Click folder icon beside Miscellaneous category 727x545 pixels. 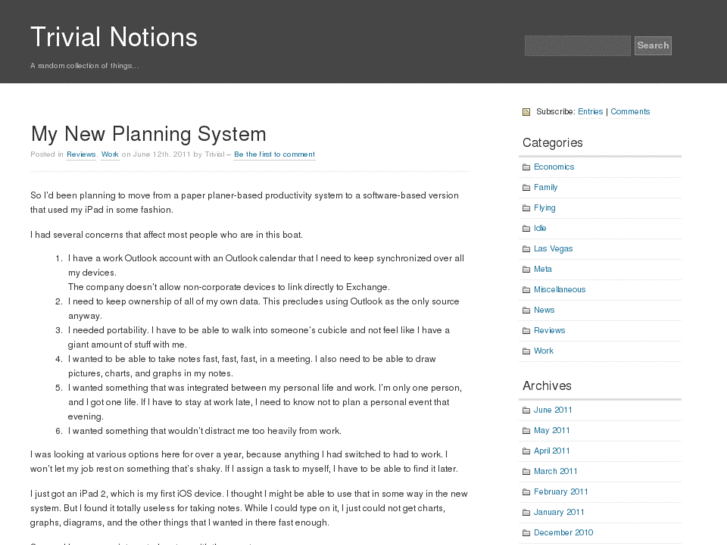(x=526, y=290)
